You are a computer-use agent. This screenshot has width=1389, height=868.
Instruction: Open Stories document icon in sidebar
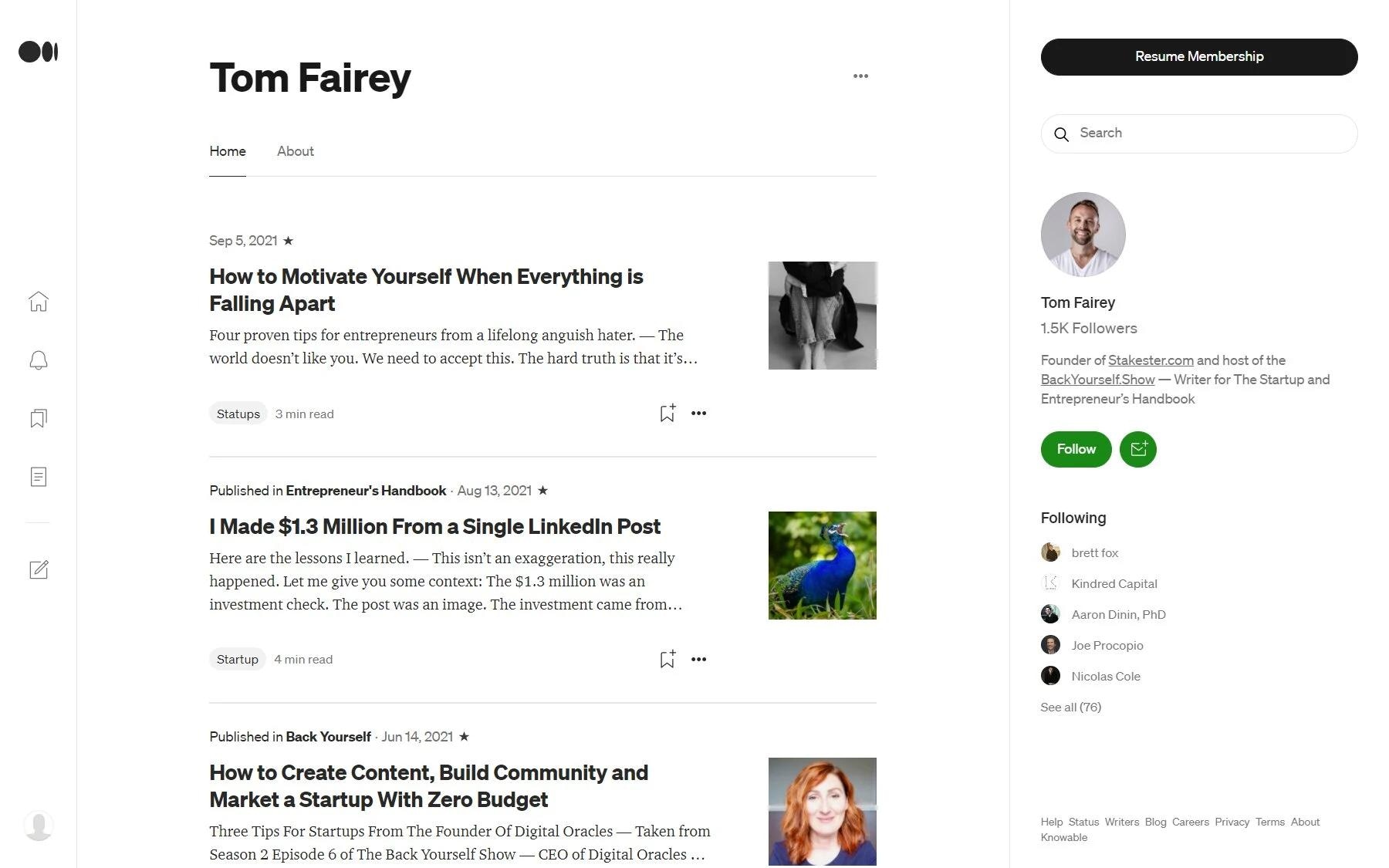pos(39,477)
